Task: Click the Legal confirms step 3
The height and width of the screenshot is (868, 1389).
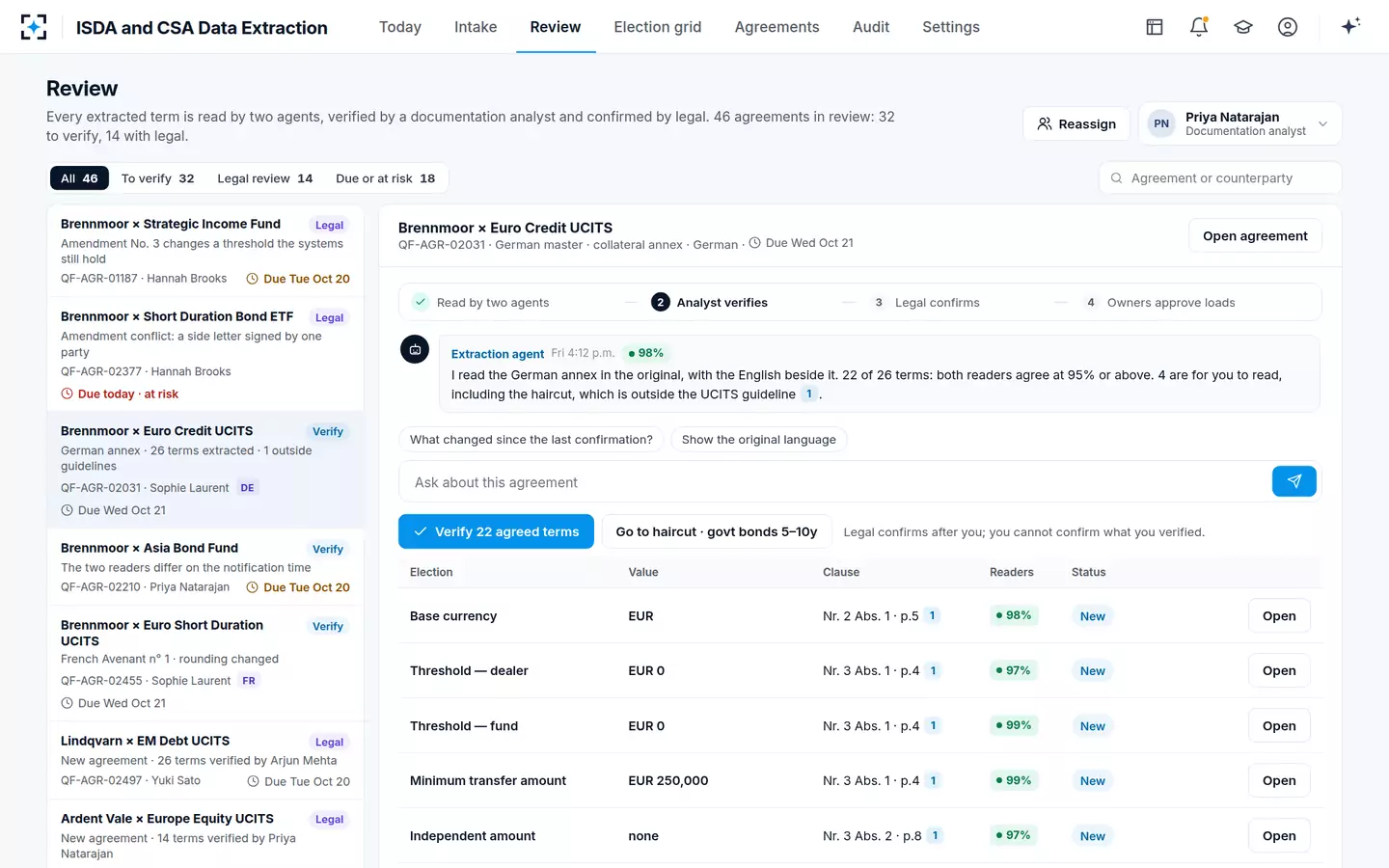Action: point(927,303)
